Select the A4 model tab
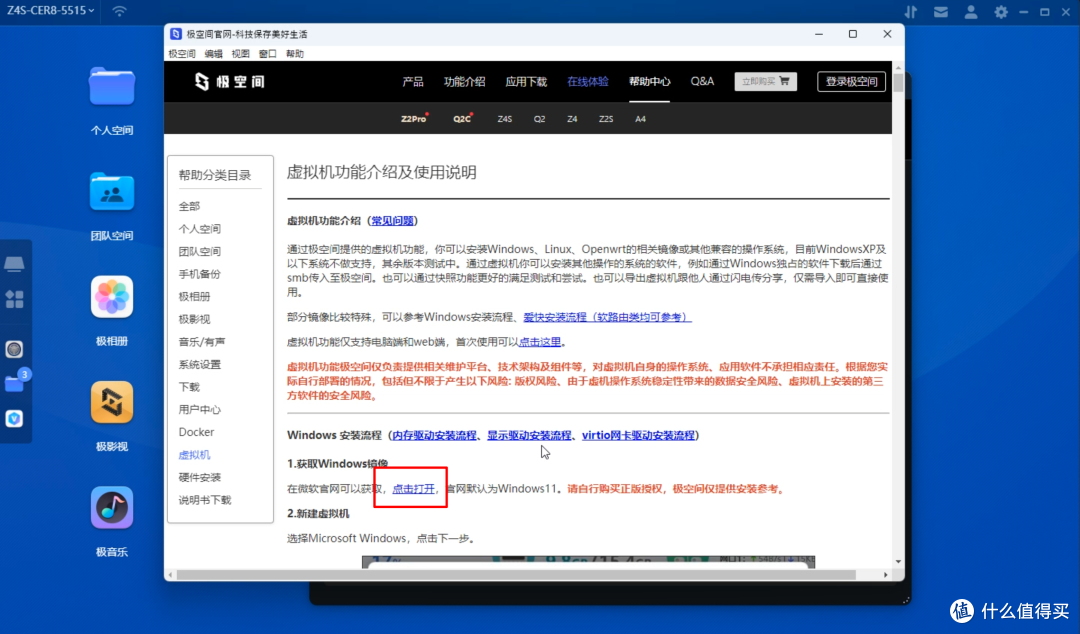This screenshot has height=634, width=1080. pos(641,119)
